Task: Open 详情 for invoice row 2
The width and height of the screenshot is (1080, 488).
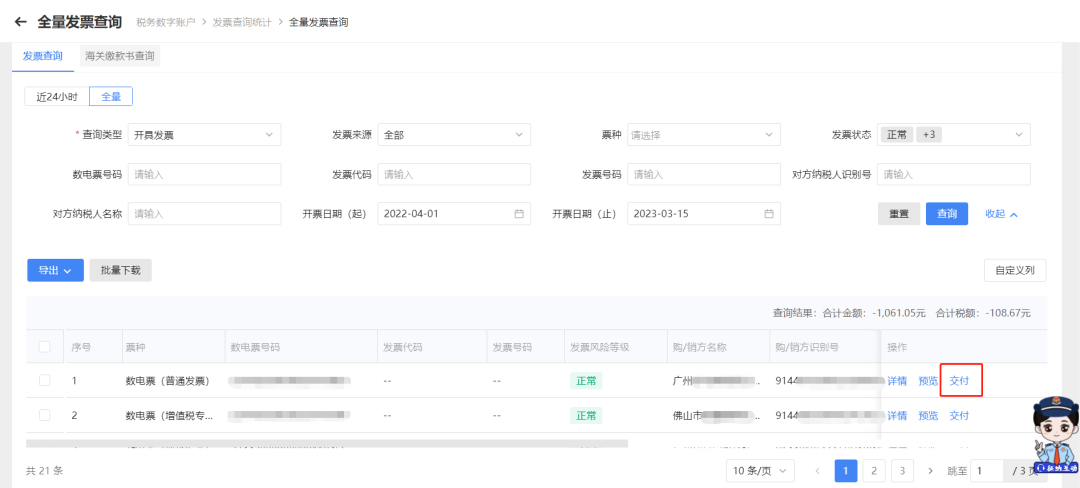Action: coord(897,416)
